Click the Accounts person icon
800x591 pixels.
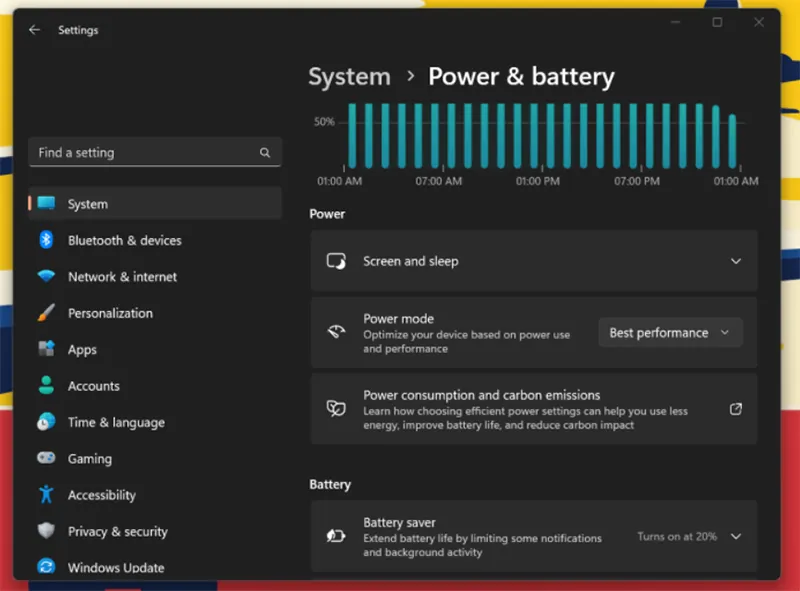46,385
